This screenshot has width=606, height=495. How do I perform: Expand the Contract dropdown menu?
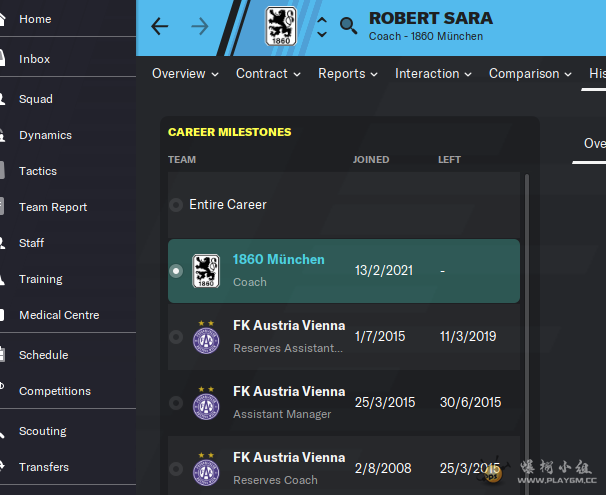pyautogui.click(x=268, y=74)
